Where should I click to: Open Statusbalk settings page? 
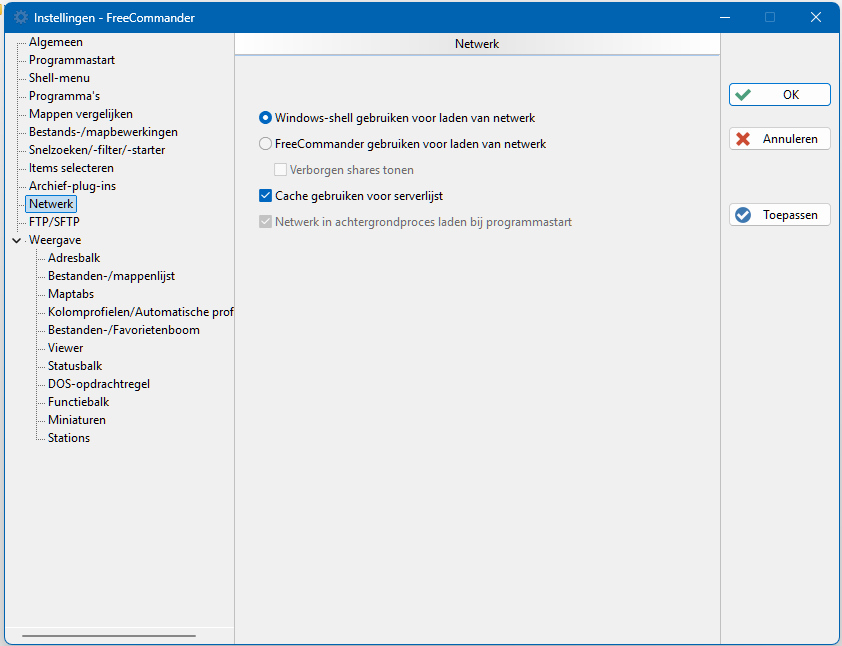75,366
